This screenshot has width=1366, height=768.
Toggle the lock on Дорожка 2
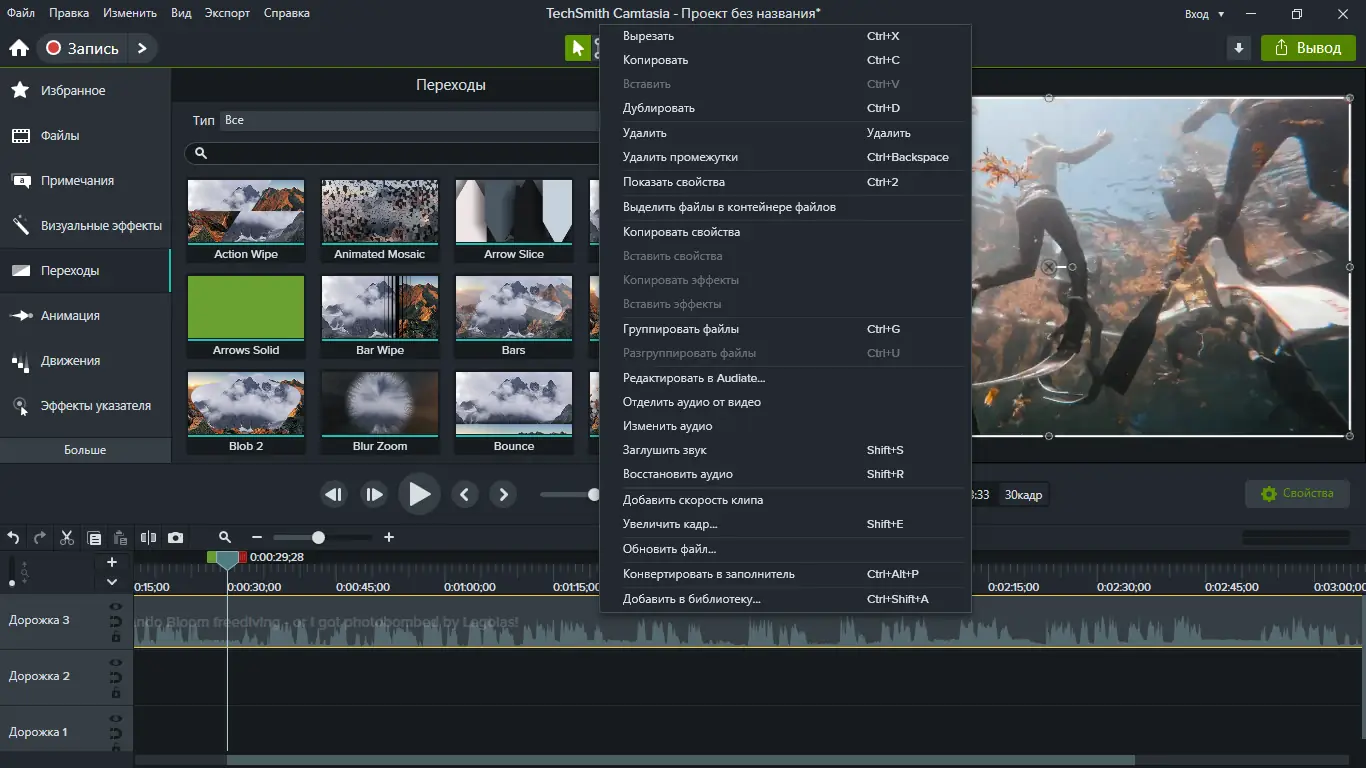tap(116, 692)
